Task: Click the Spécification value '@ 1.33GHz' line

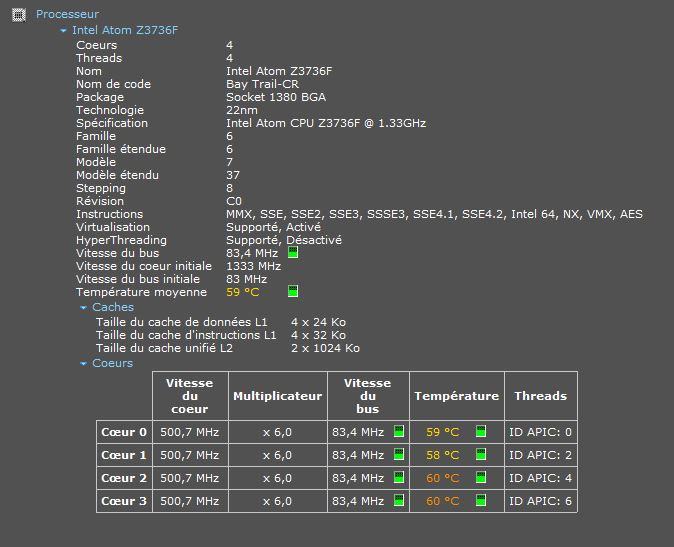Action: click(x=326, y=123)
